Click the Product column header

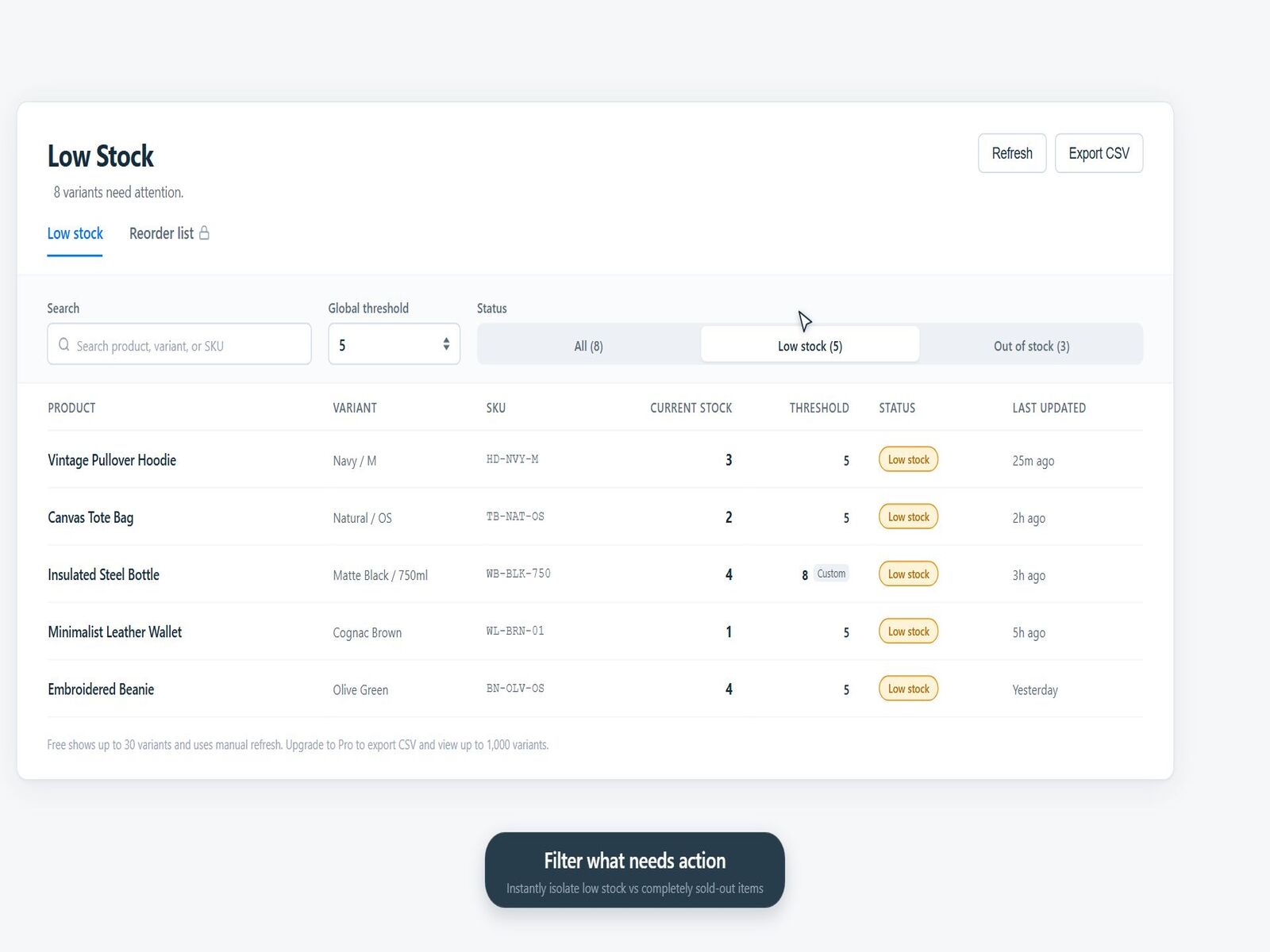point(71,408)
